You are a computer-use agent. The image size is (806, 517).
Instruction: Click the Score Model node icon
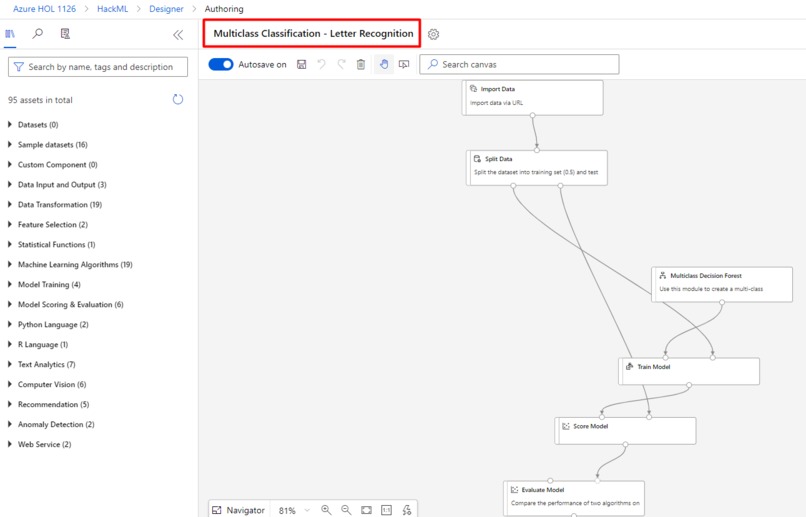coord(566,426)
